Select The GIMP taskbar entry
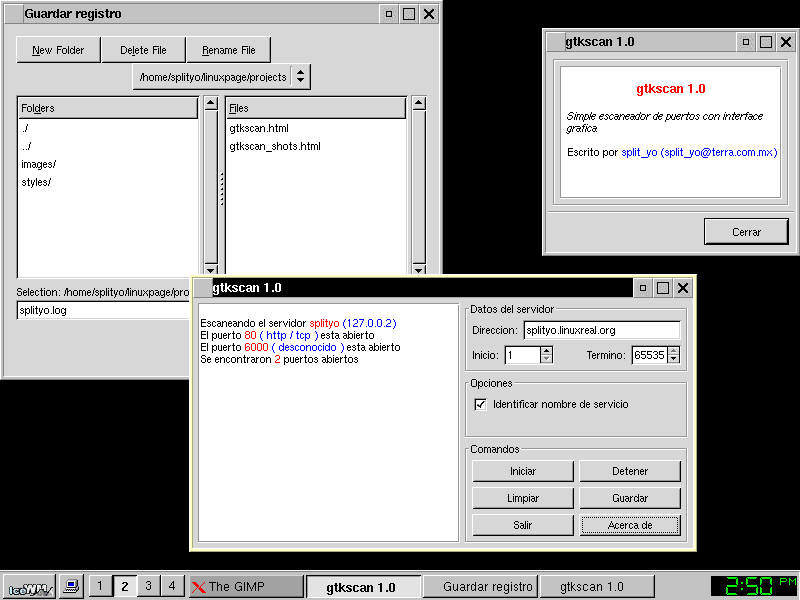Image resolution: width=800 pixels, height=600 pixels. [x=246, y=587]
